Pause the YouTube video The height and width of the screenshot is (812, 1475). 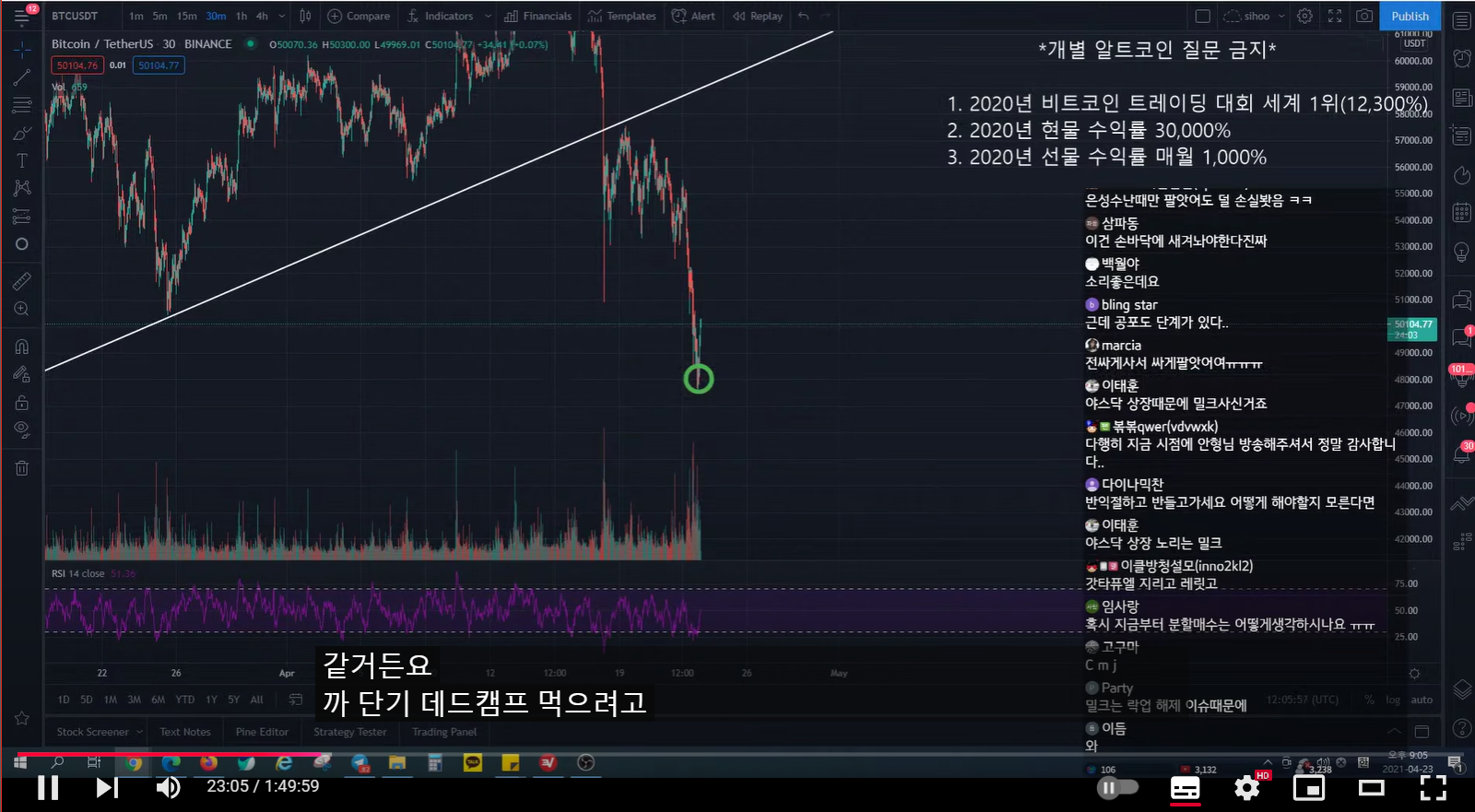pos(48,787)
